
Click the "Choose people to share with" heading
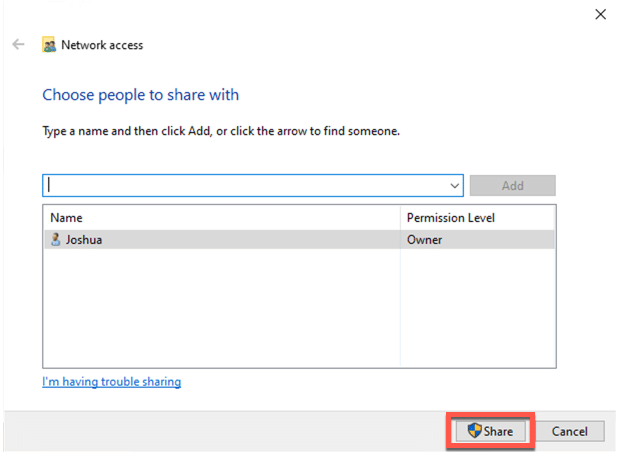coord(140,95)
